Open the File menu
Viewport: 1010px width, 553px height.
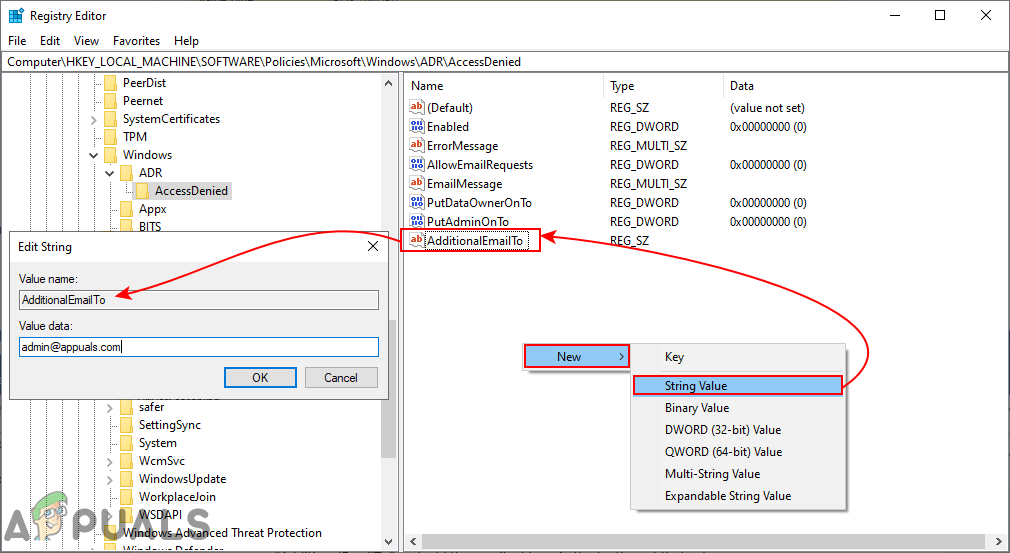coord(17,41)
